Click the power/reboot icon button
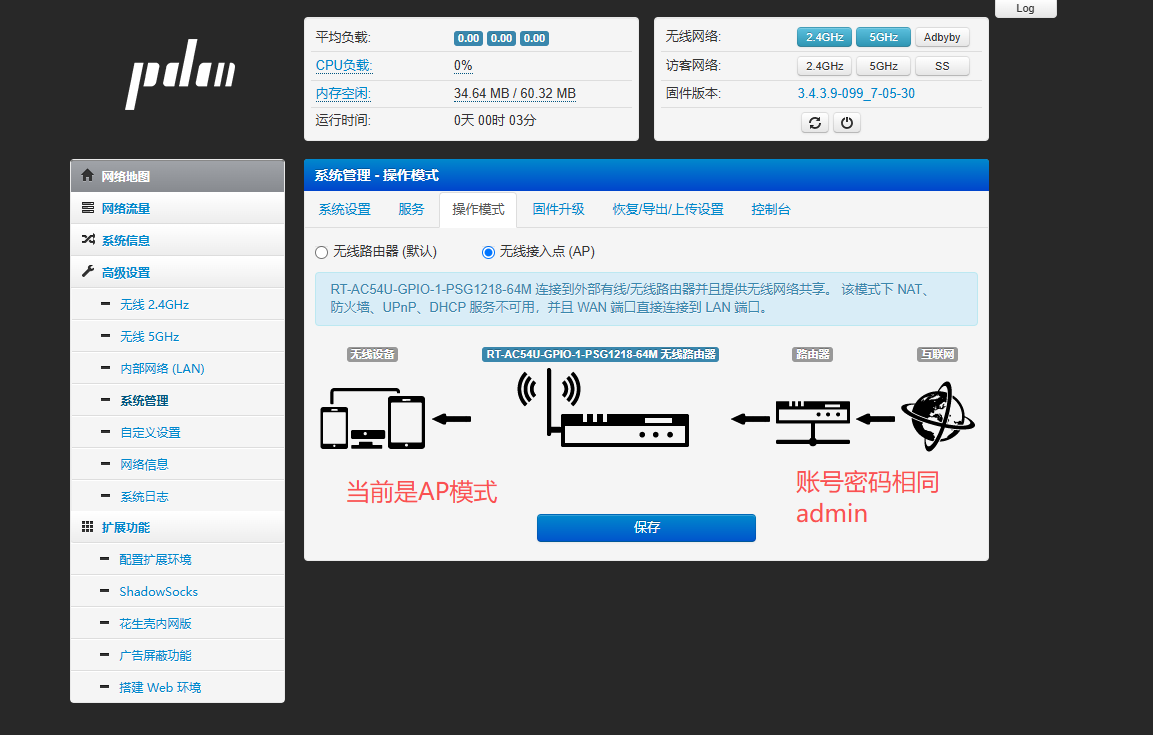The height and width of the screenshot is (735, 1153). [x=846, y=123]
